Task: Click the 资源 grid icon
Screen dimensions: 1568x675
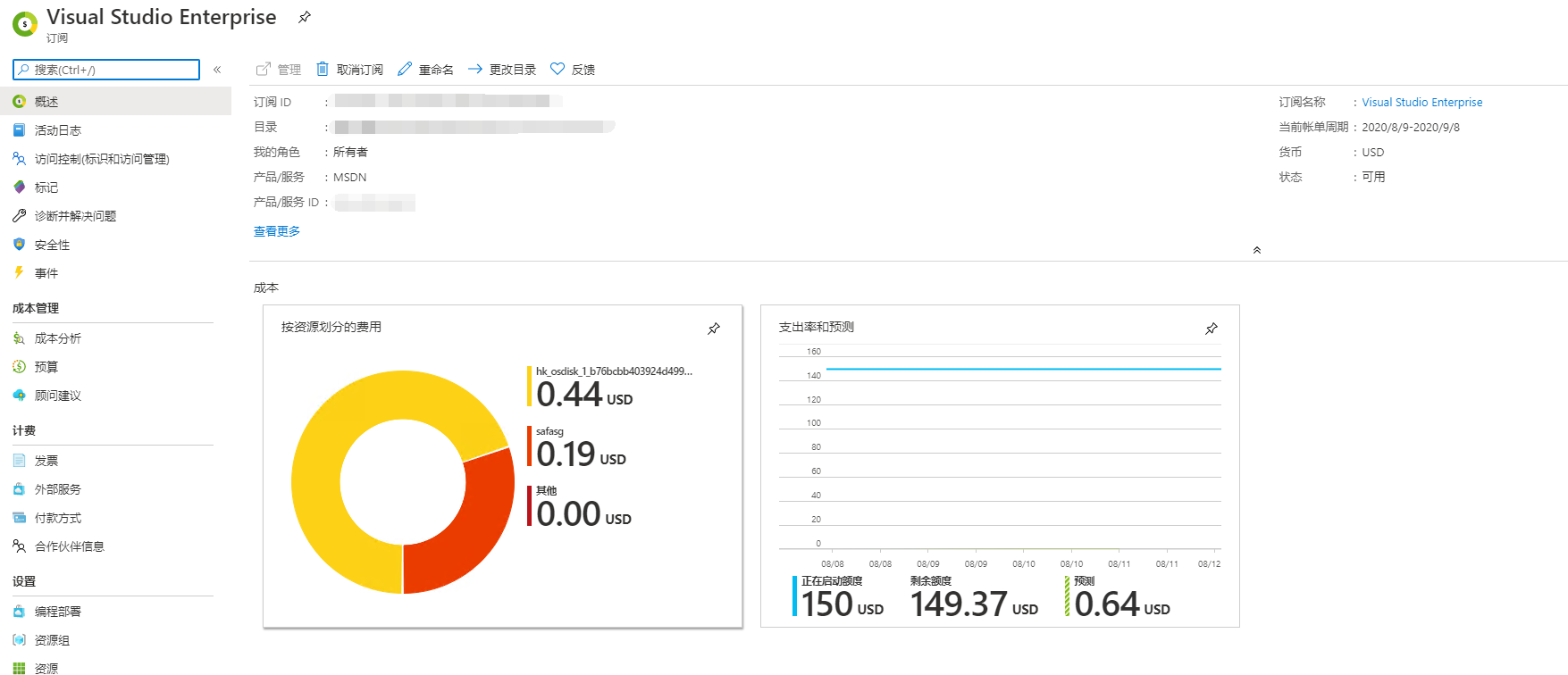Action: (x=19, y=668)
